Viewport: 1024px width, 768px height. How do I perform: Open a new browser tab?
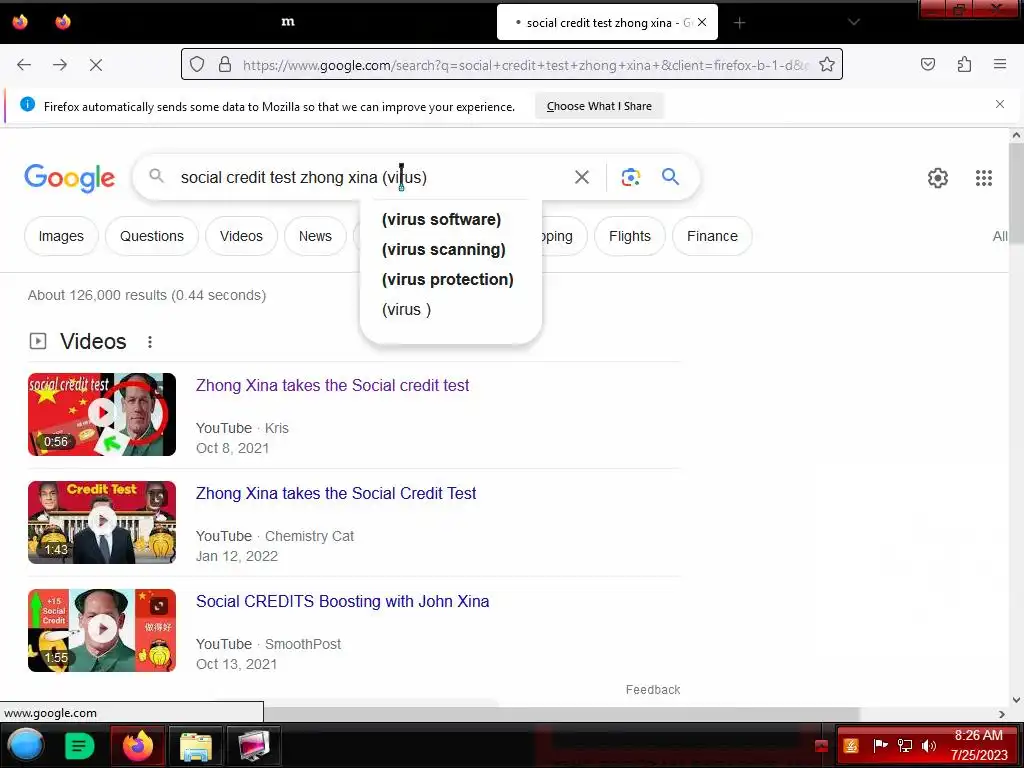(x=739, y=23)
